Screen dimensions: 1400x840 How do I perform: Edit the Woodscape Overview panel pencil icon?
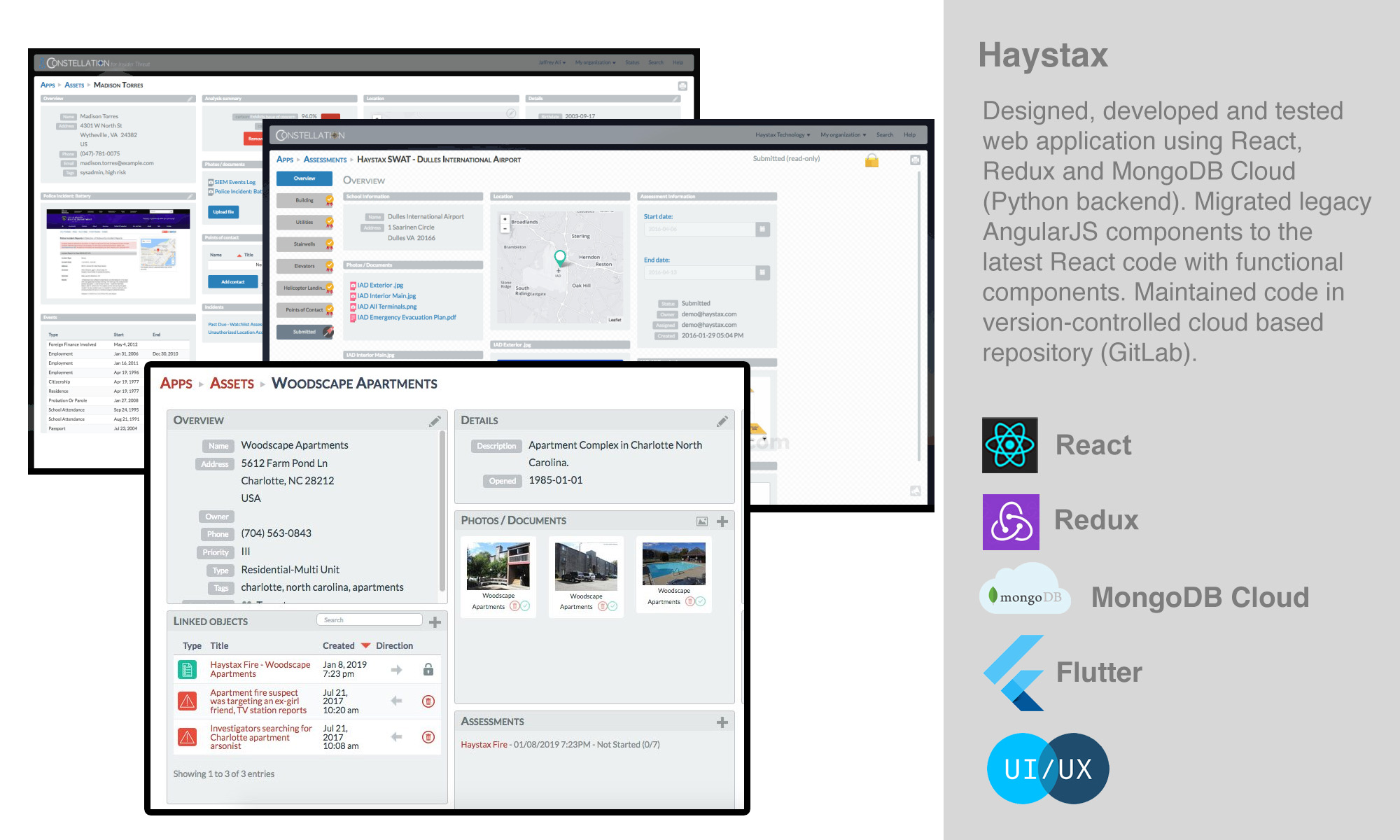[x=435, y=421]
